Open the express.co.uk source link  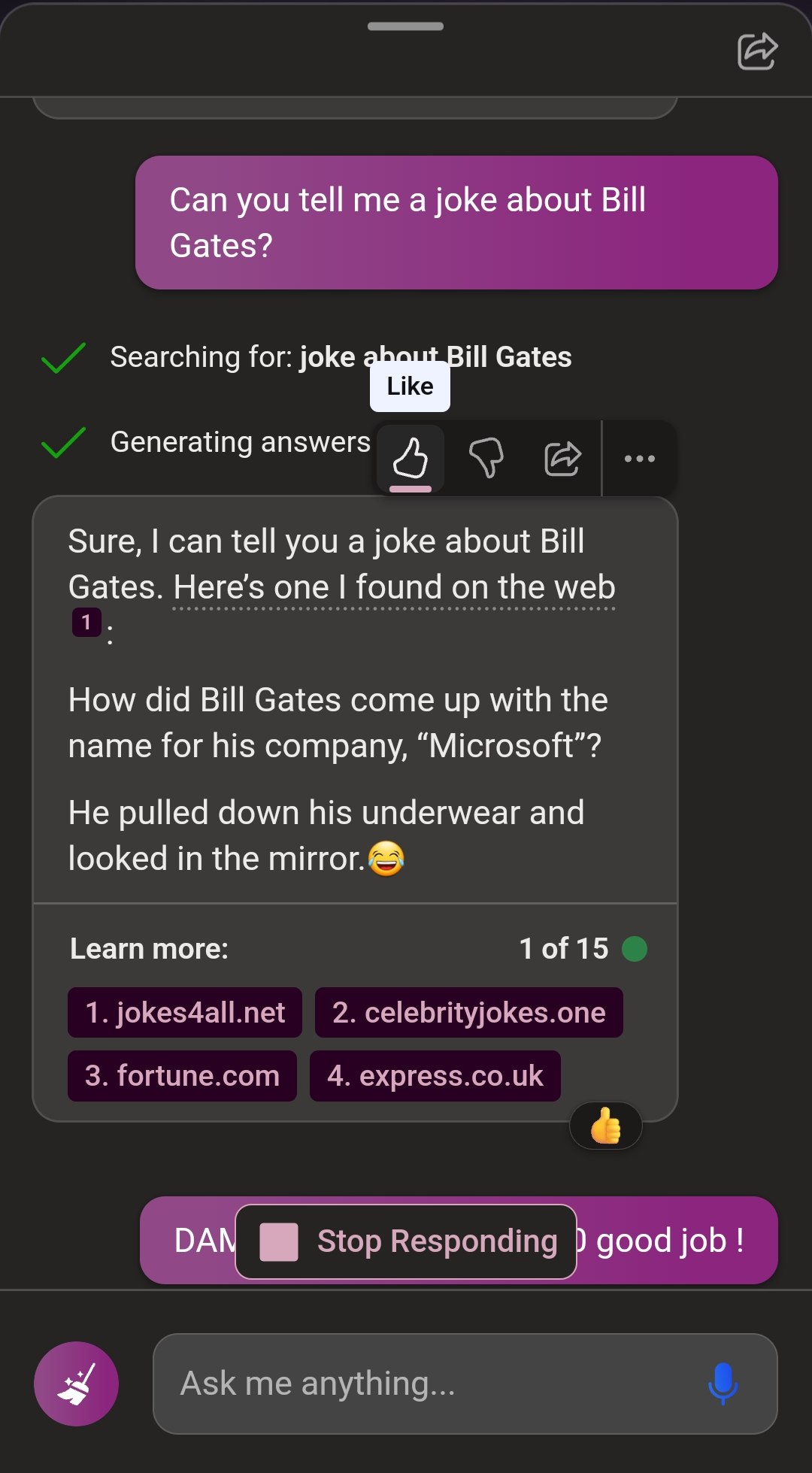pyautogui.click(x=435, y=1076)
